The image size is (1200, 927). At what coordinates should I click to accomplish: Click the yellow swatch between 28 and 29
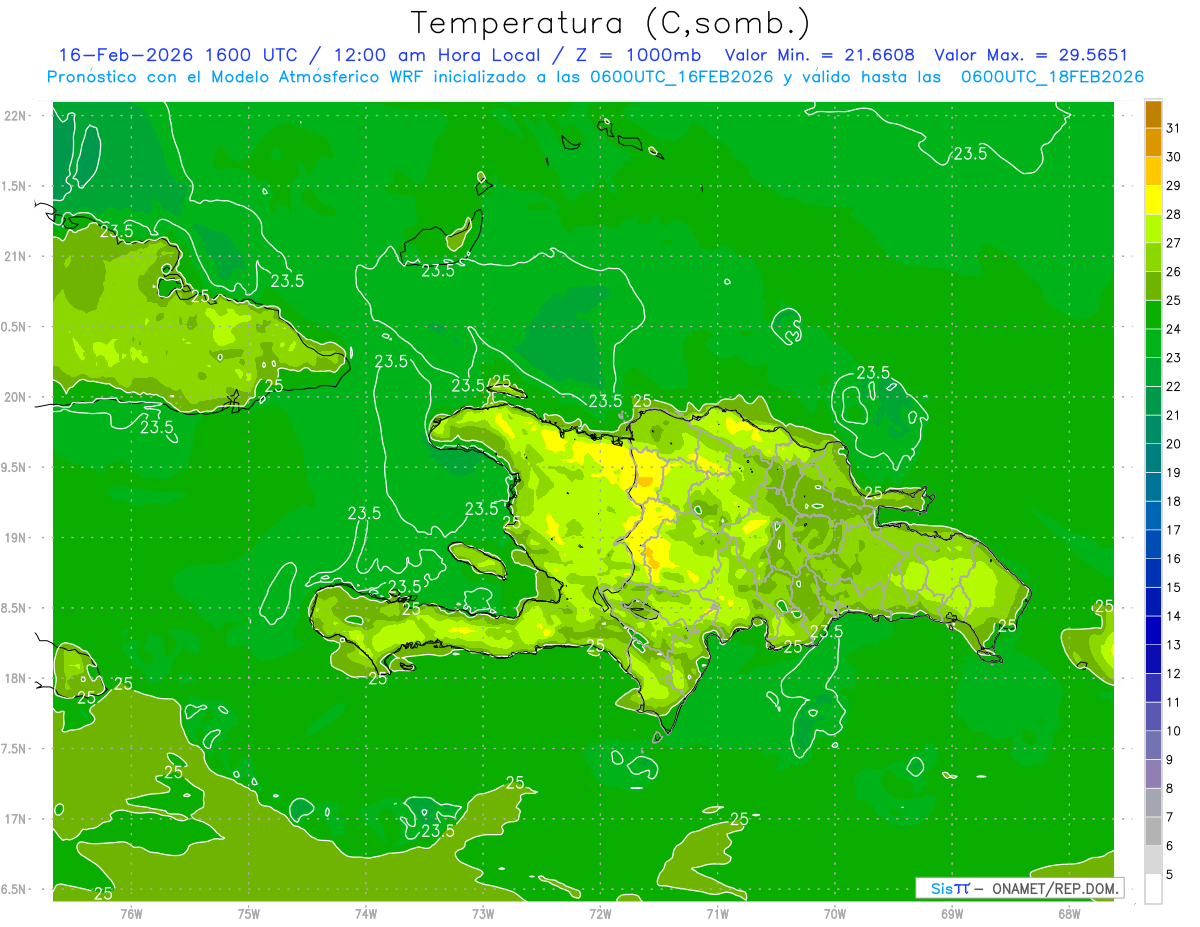pos(1153,200)
